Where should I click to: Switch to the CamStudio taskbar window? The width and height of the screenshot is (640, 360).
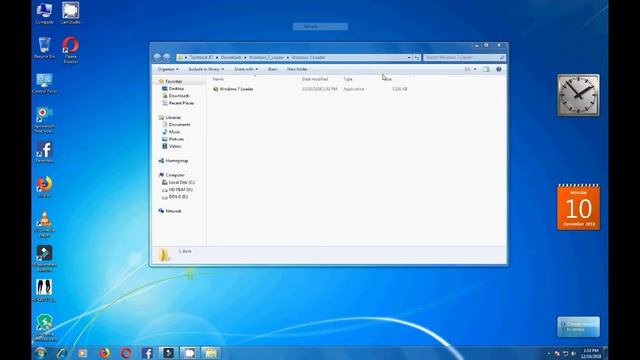click(x=189, y=353)
